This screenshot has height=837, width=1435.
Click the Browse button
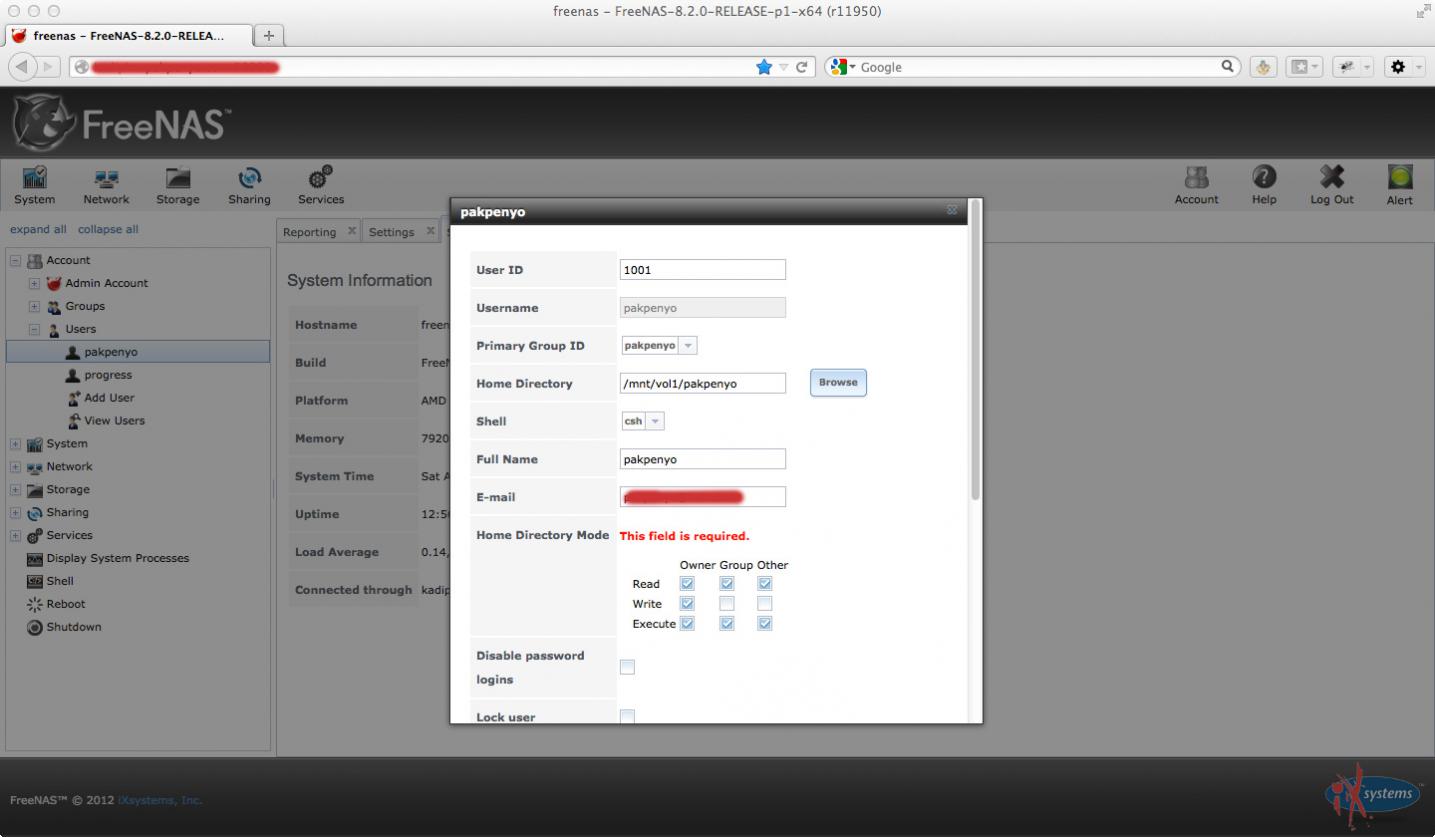tap(838, 383)
